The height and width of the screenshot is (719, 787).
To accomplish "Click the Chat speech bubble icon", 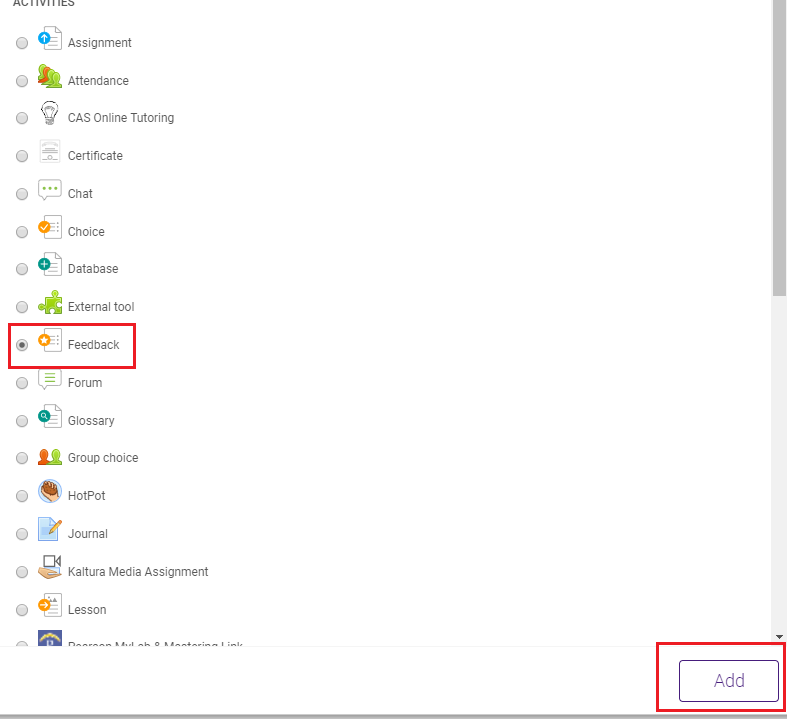I will point(50,190).
